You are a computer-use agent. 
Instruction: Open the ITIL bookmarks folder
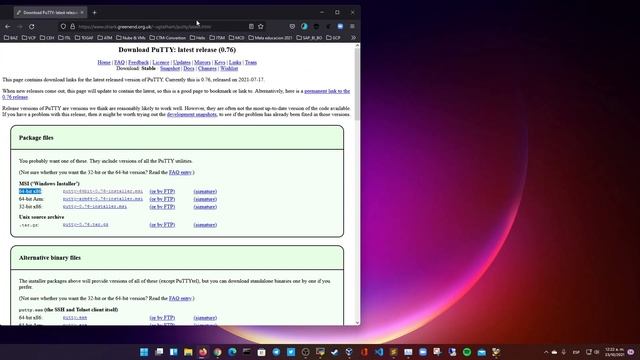64,38
